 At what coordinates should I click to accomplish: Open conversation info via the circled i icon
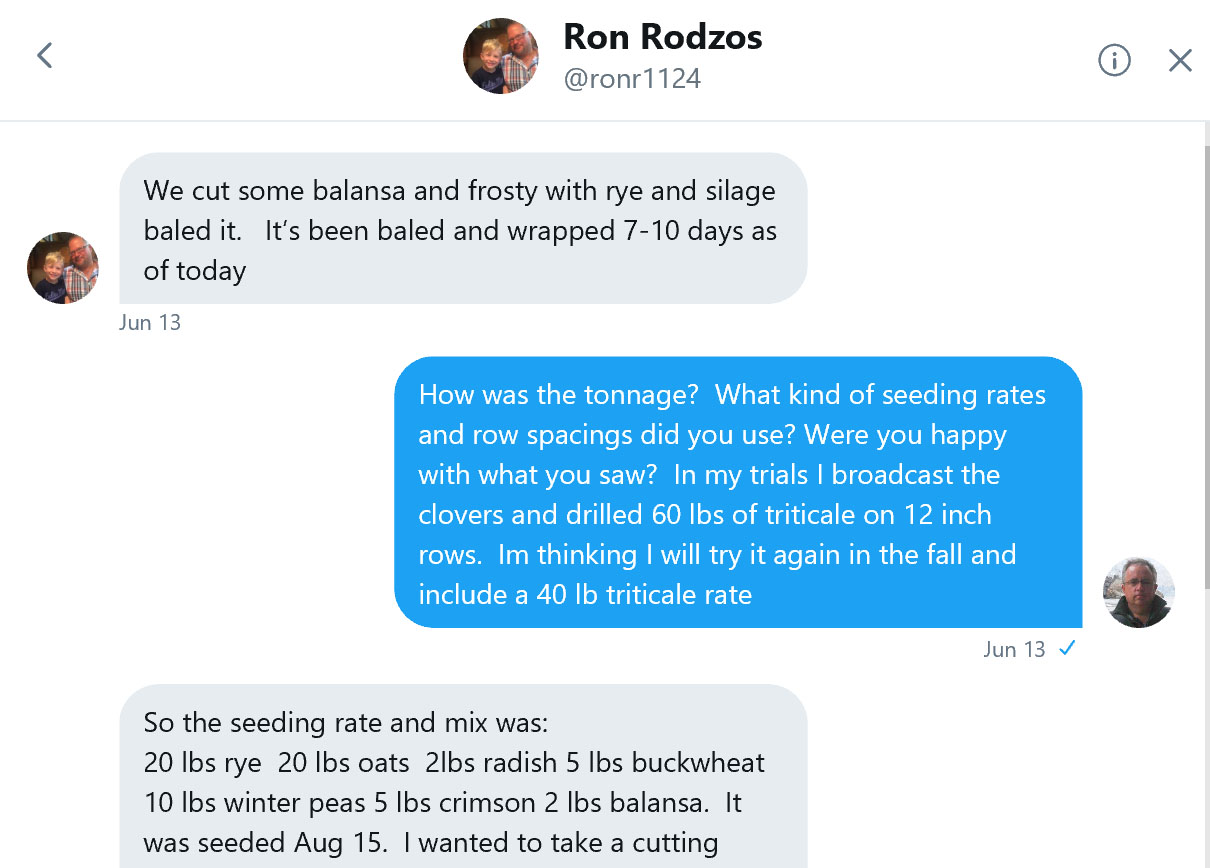coord(1114,60)
